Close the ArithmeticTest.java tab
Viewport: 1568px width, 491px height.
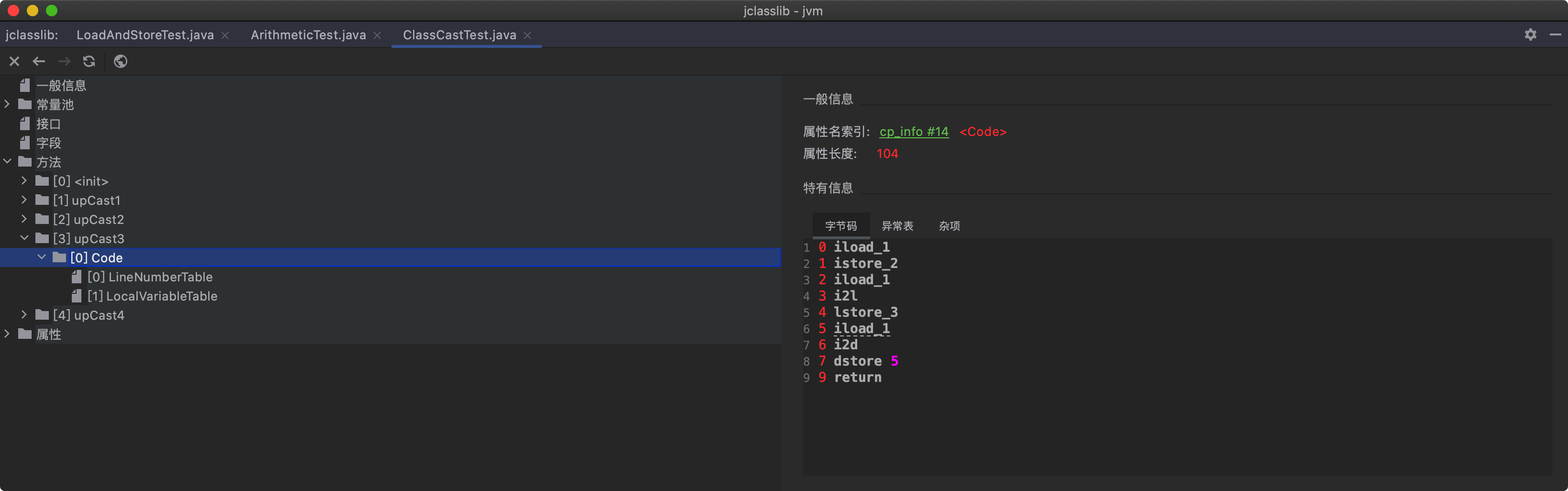pyautogui.click(x=377, y=35)
